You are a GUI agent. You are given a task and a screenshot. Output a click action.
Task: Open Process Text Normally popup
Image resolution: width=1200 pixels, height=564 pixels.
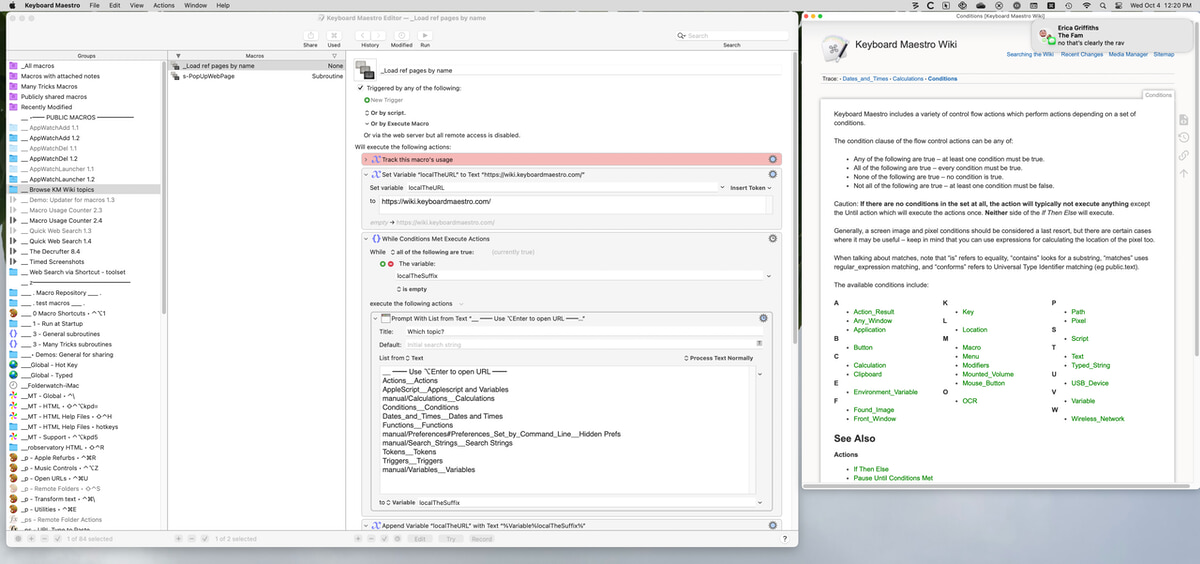tap(718, 358)
